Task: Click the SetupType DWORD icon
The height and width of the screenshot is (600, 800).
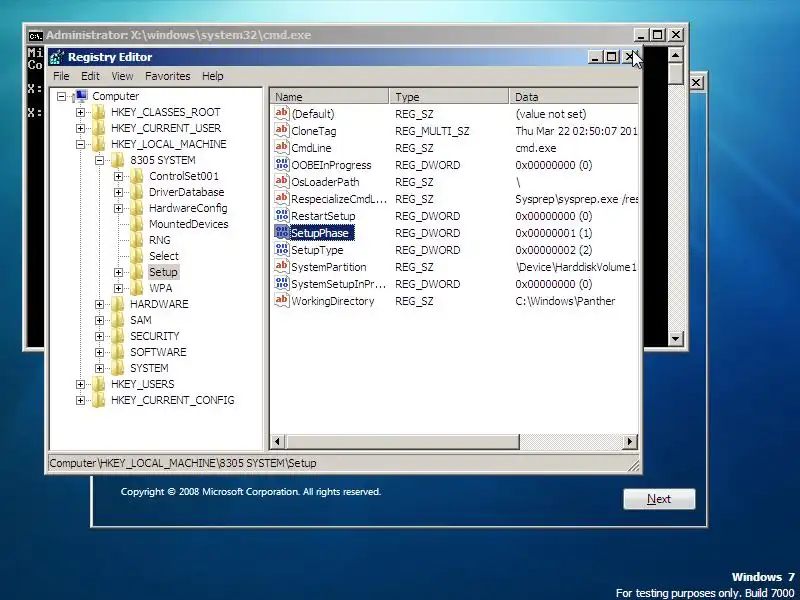Action: pos(282,249)
